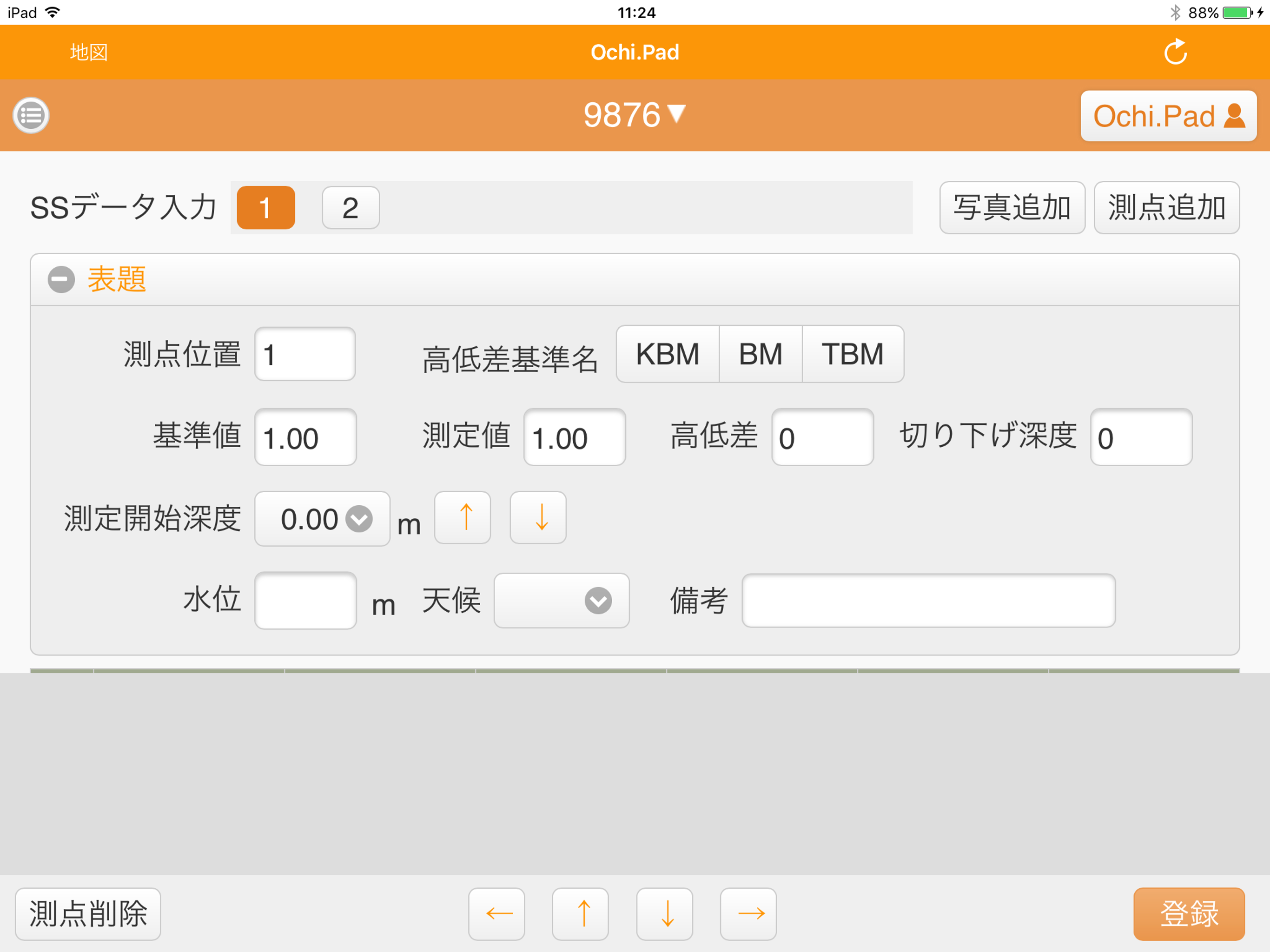Edit the 切り下げ深度 field
The height and width of the screenshot is (952, 1270).
[1141, 437]
